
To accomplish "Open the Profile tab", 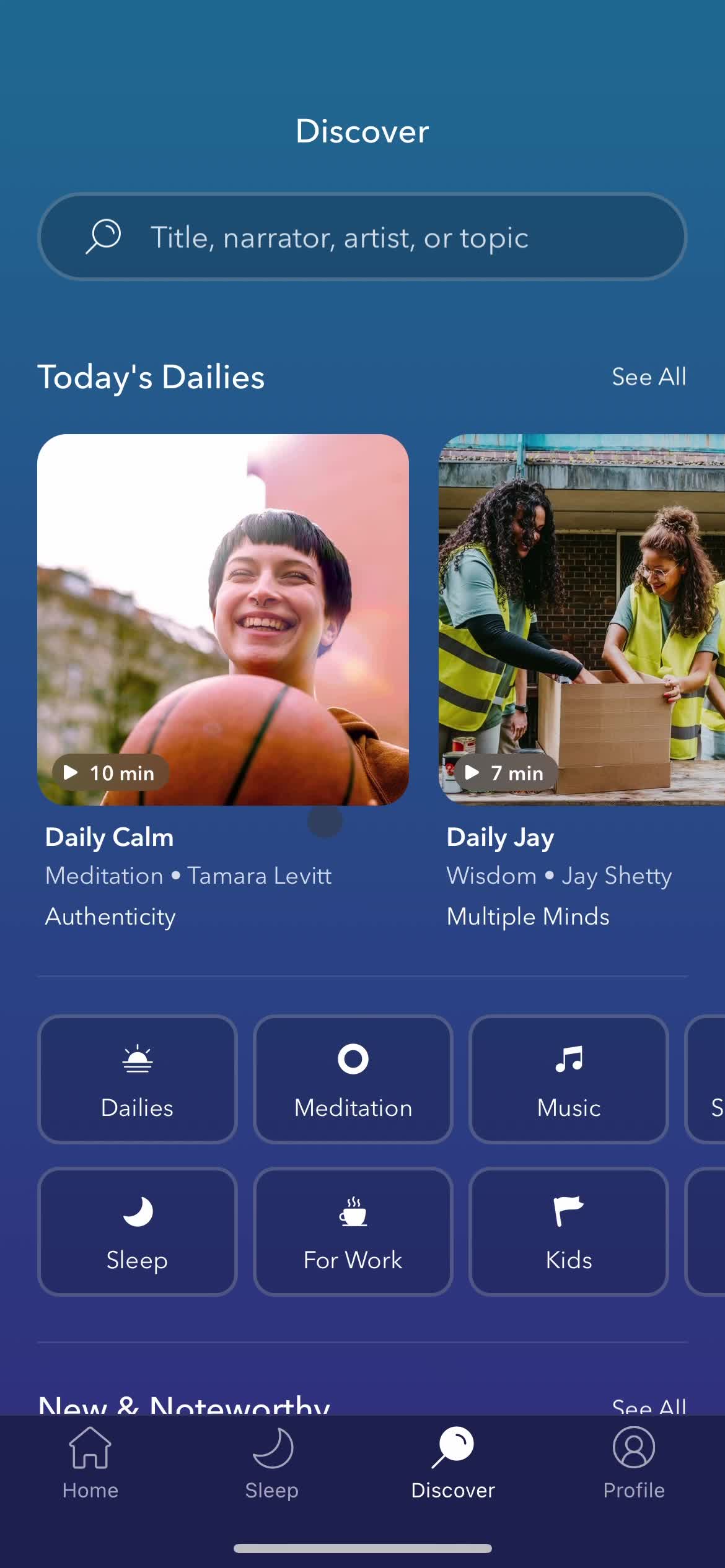I will pyautogui.click(x=634, y=1463).
